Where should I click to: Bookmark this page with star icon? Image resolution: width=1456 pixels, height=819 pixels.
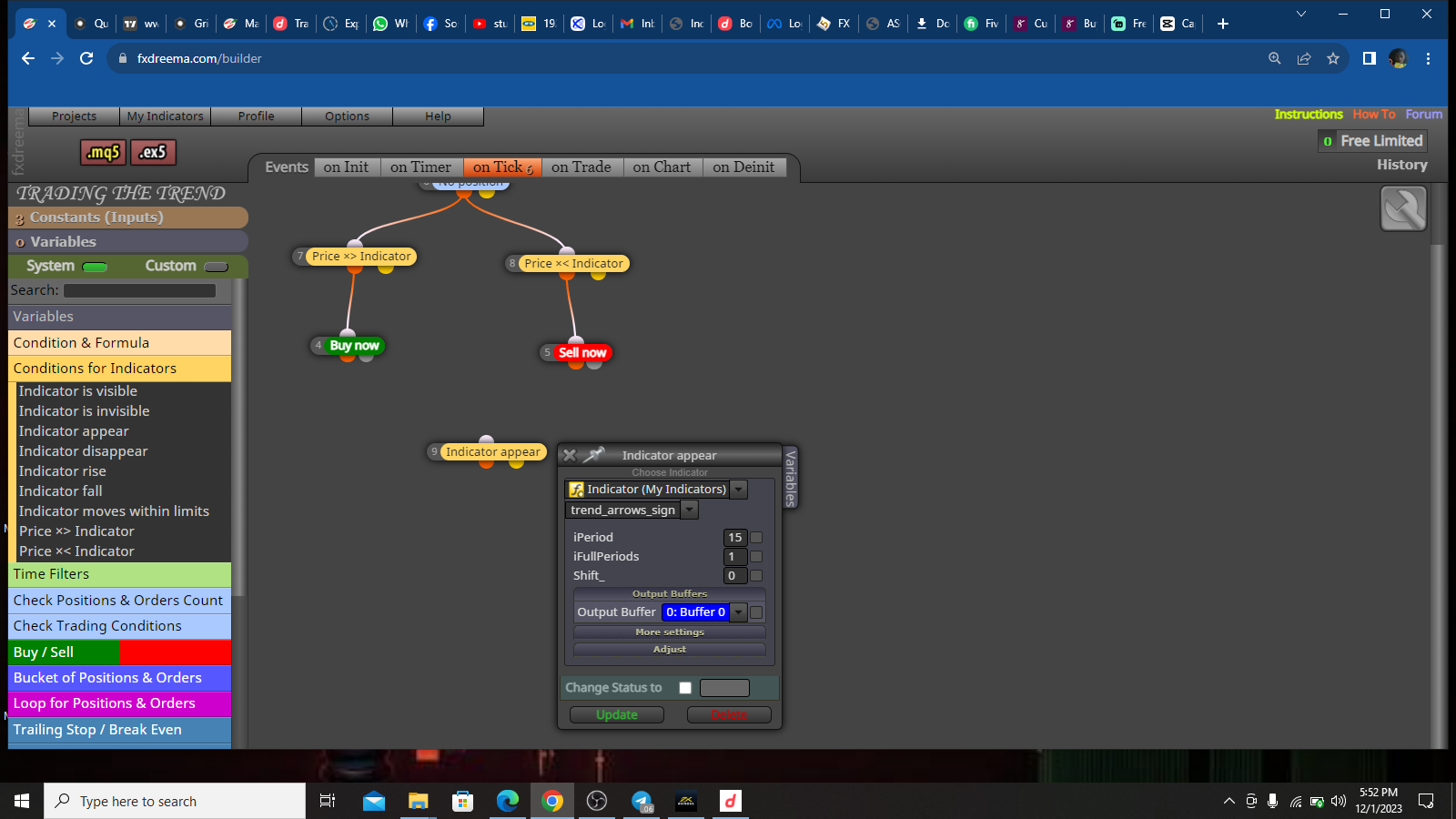pyautogui.click(x=1333, y=58)
